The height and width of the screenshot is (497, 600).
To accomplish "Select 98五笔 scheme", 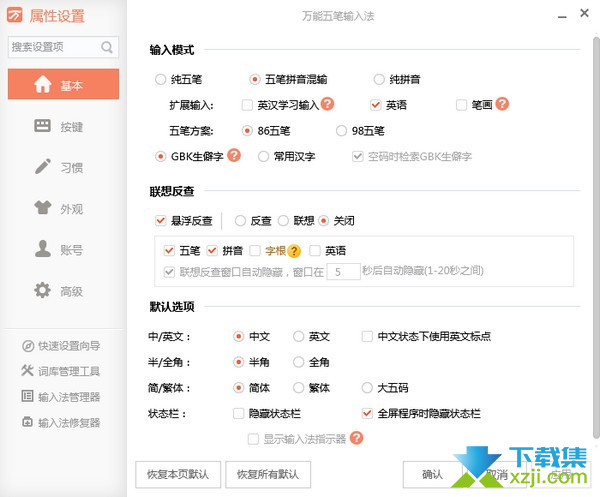I will pyautogui.click(x=341, y=131).
